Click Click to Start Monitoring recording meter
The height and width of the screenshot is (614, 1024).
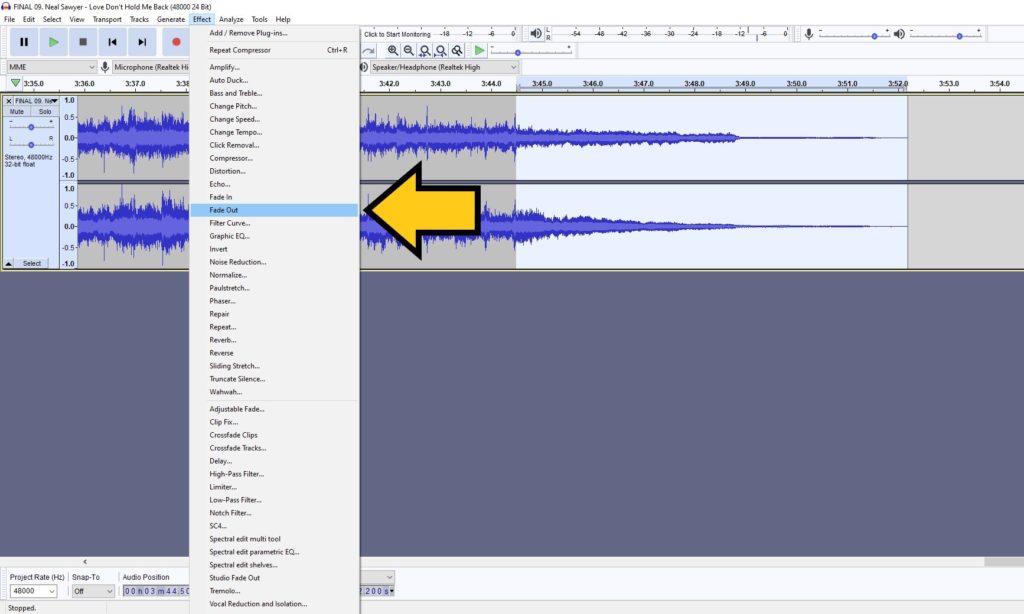[398, 34]
